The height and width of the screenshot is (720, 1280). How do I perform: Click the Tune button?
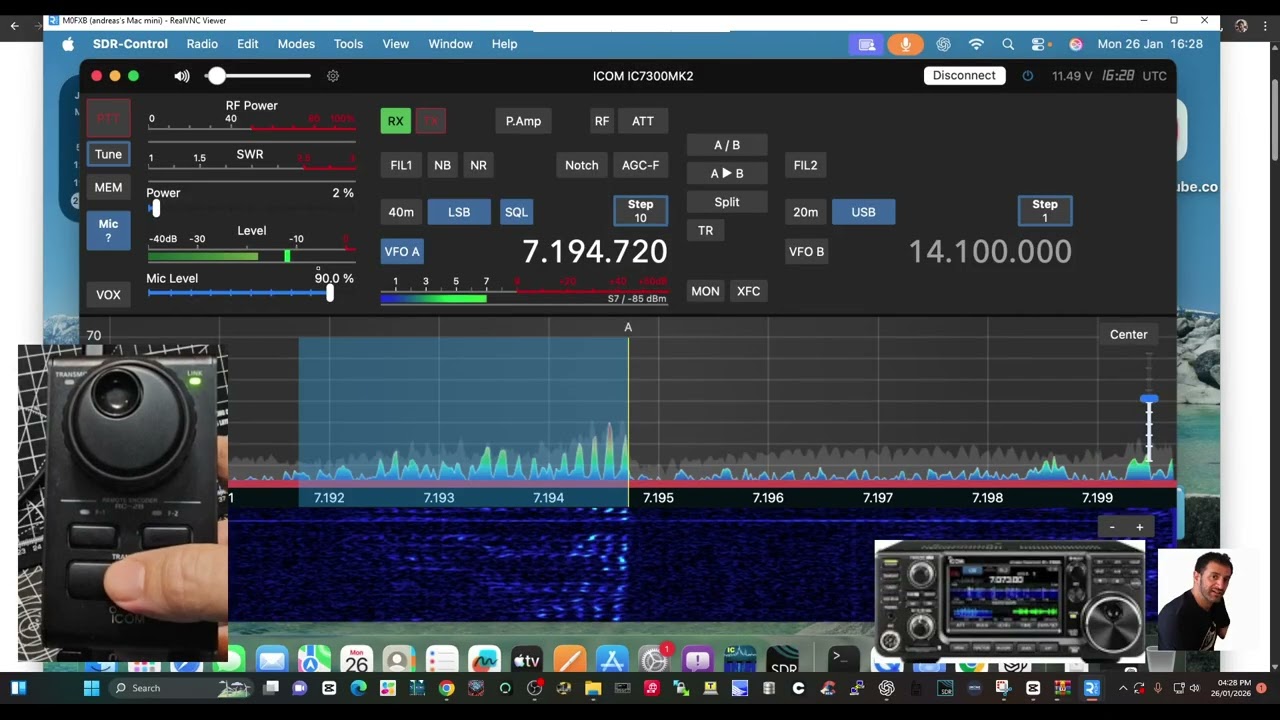tap(108, 154)
